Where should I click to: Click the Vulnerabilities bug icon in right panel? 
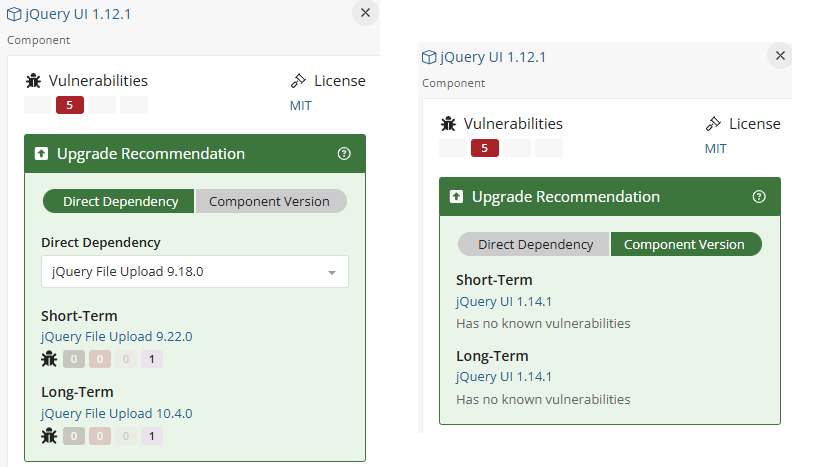449,124
